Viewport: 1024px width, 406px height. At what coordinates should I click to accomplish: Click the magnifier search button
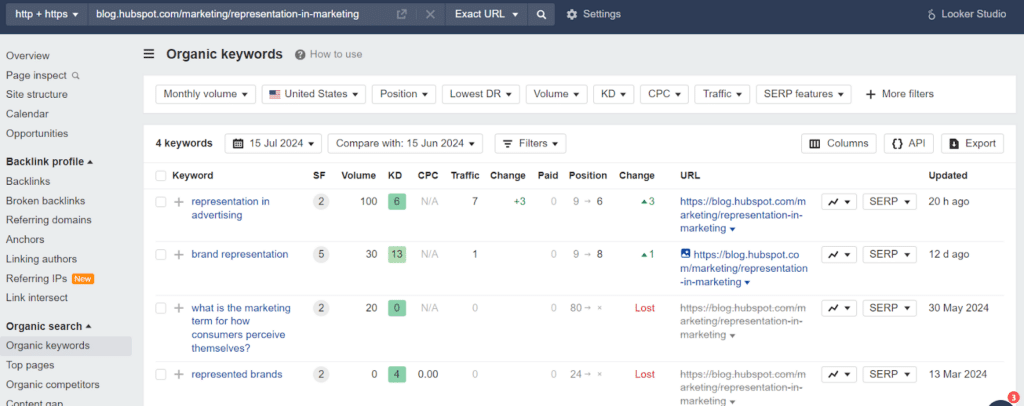pyautogui.click(x=541, y=14)
